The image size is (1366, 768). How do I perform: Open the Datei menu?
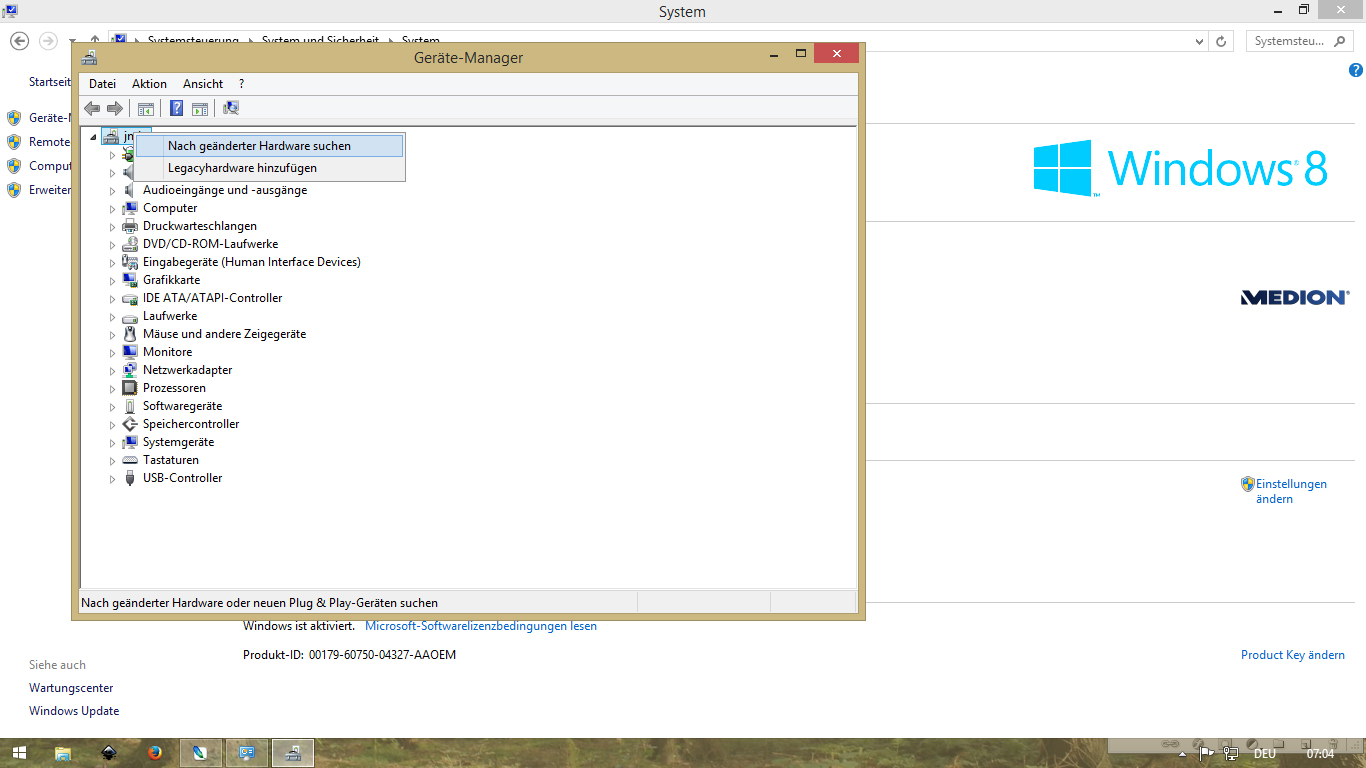click(102, 84)
